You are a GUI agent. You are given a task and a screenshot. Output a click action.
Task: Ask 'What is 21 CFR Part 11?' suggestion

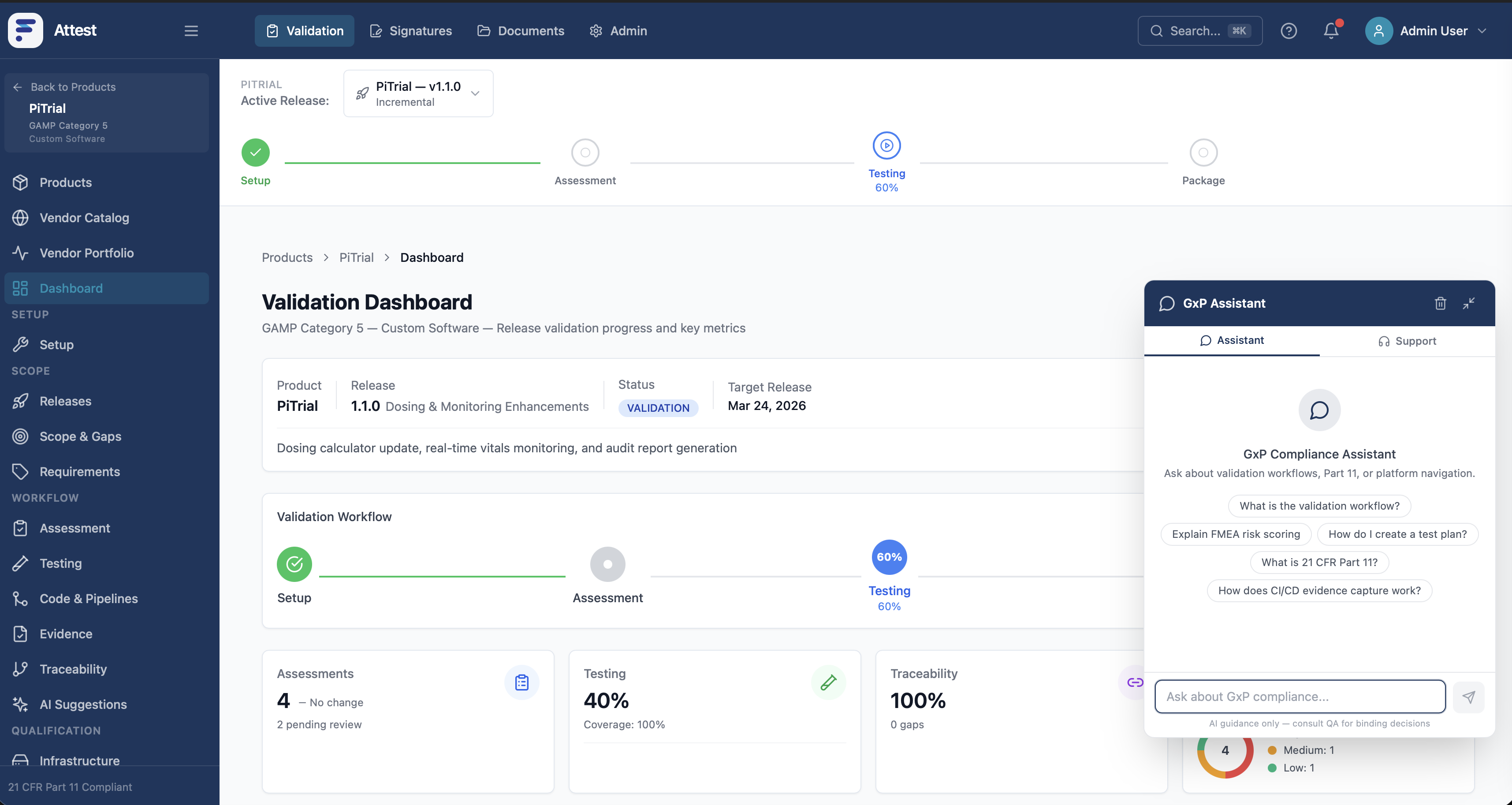pos(1319,562)
